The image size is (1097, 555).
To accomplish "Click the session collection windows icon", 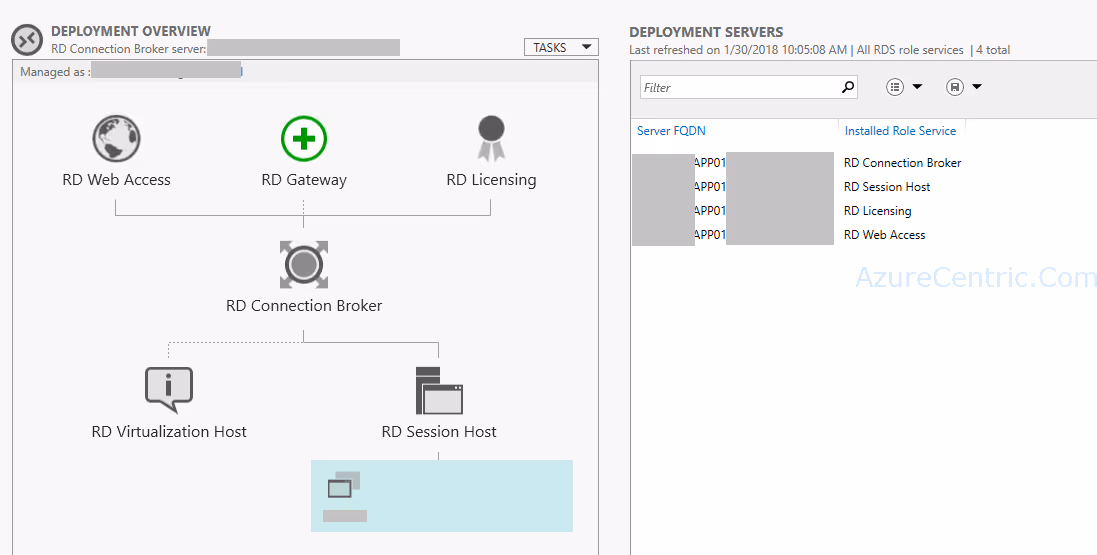I will (344, 485).
